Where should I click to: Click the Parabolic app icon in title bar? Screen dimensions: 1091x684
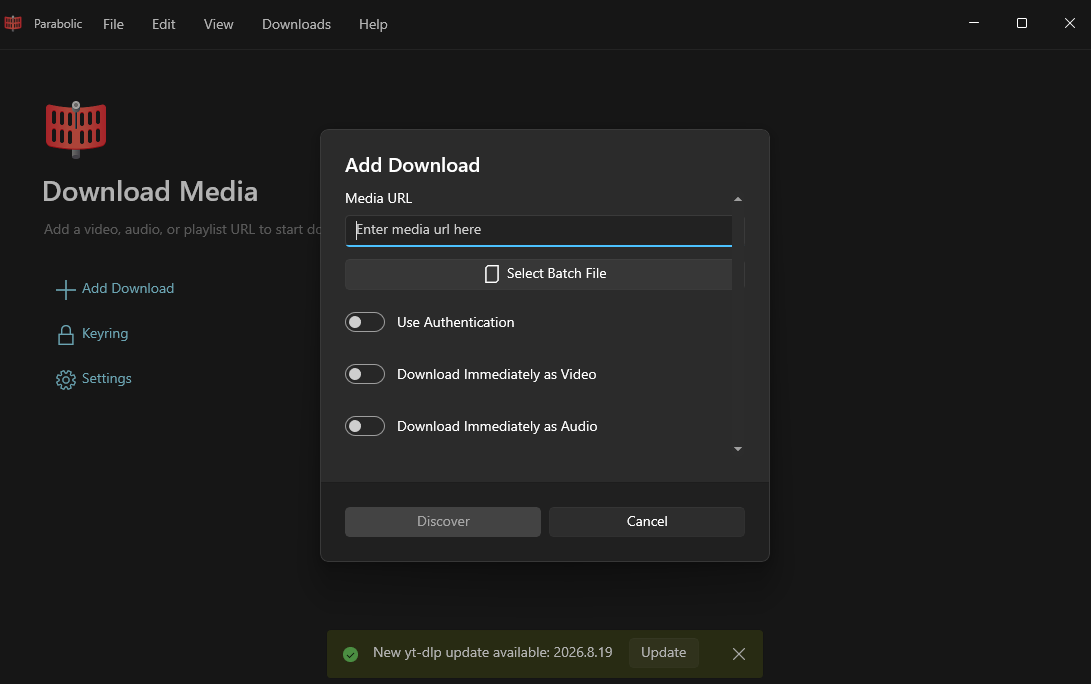tap(13, 24)
